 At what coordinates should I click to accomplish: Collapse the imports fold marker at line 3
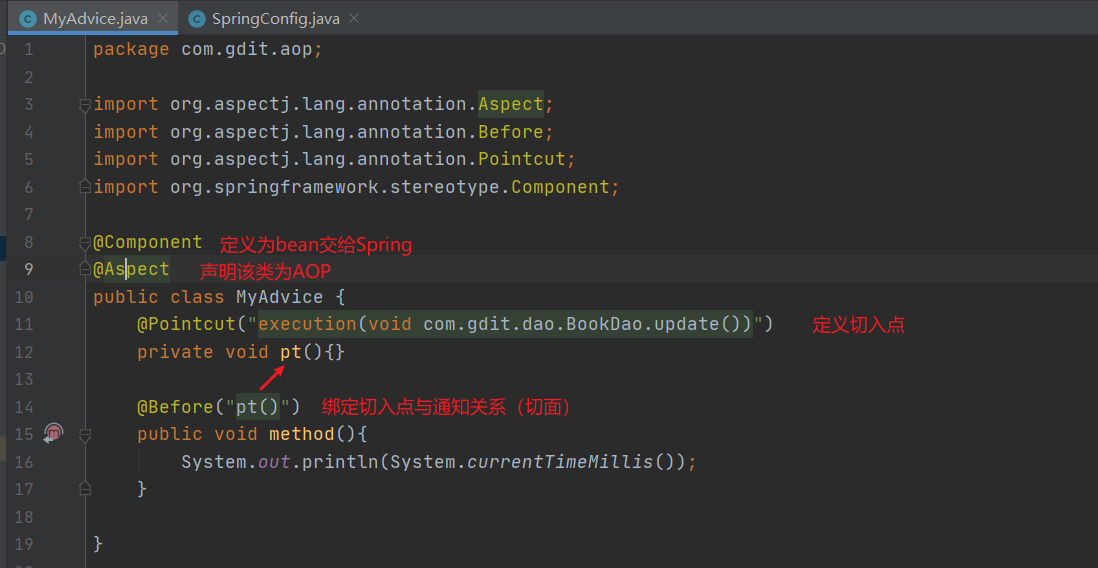click(85, 106)
